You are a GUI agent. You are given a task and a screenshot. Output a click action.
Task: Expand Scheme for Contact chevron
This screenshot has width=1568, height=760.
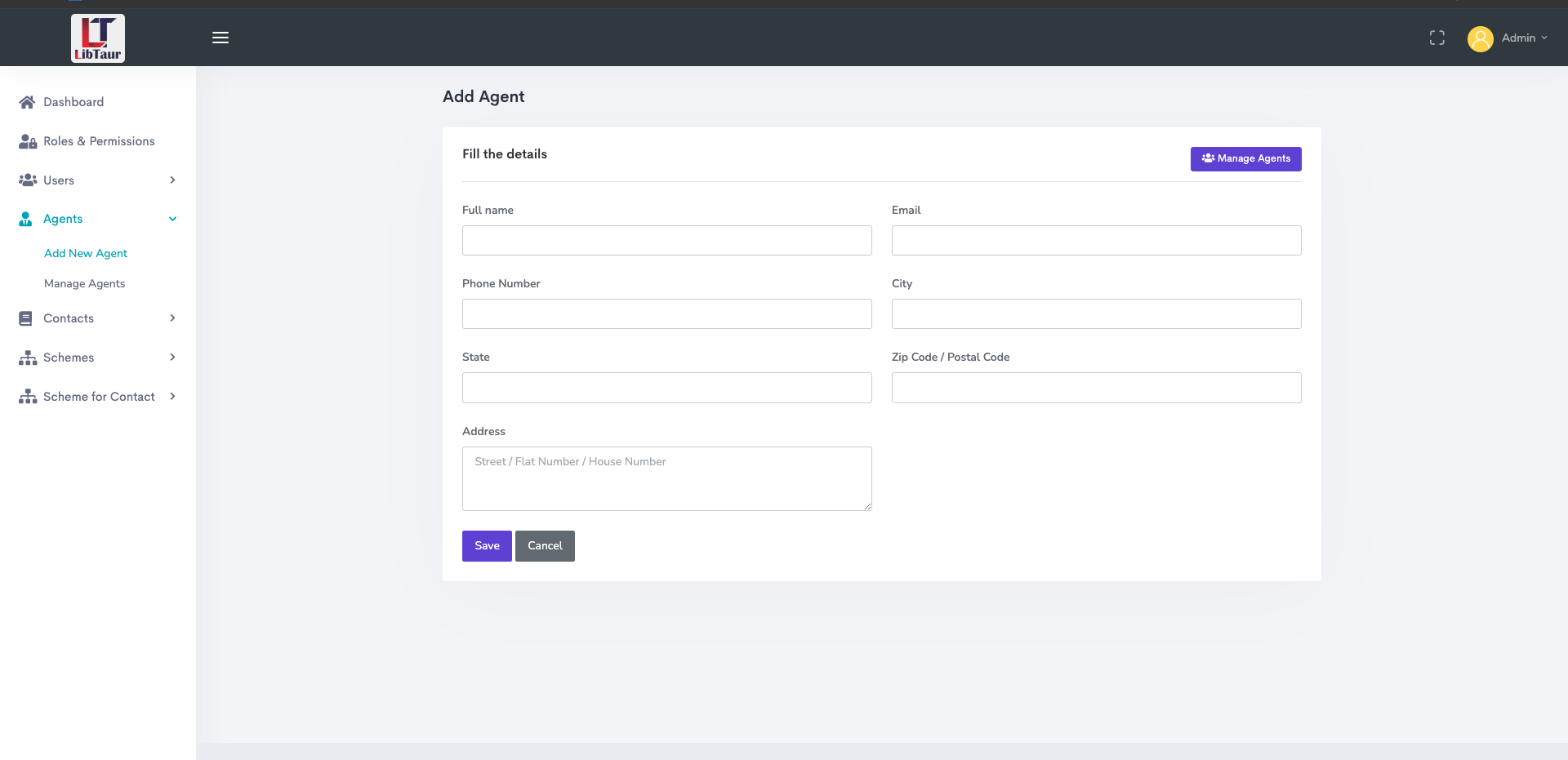(172, 397)
